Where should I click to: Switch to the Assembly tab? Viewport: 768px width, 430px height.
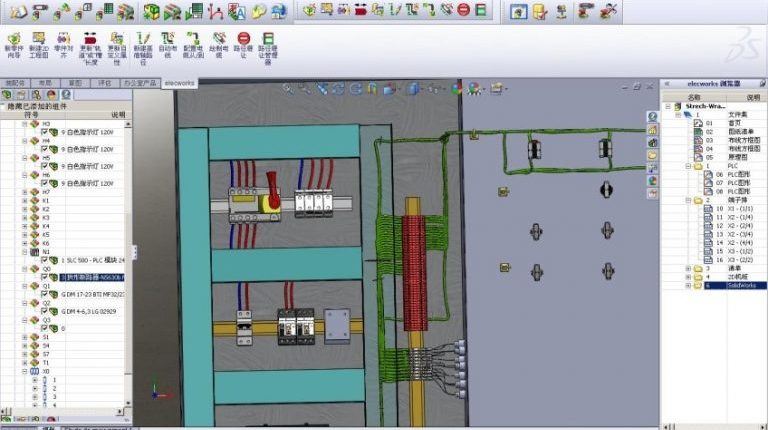15,83
